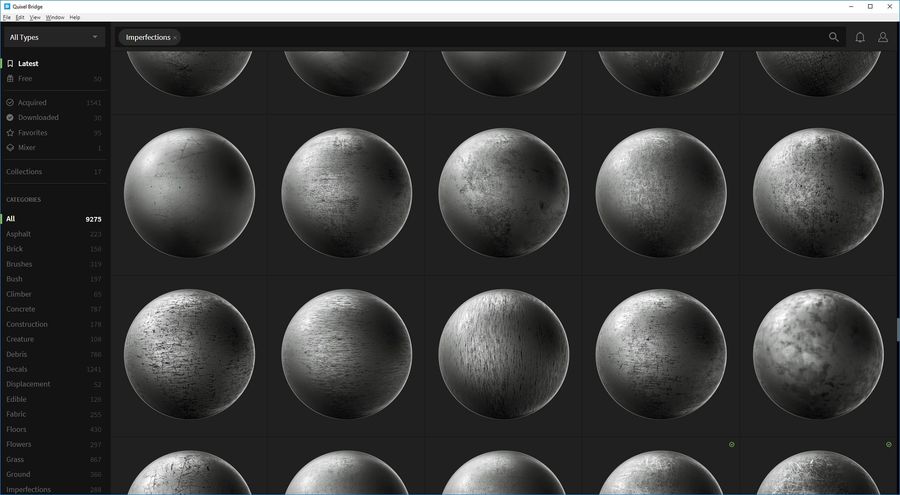900x495 pixels.
Task: Open third sphere in the upper full row
Action: coord(503,192)
